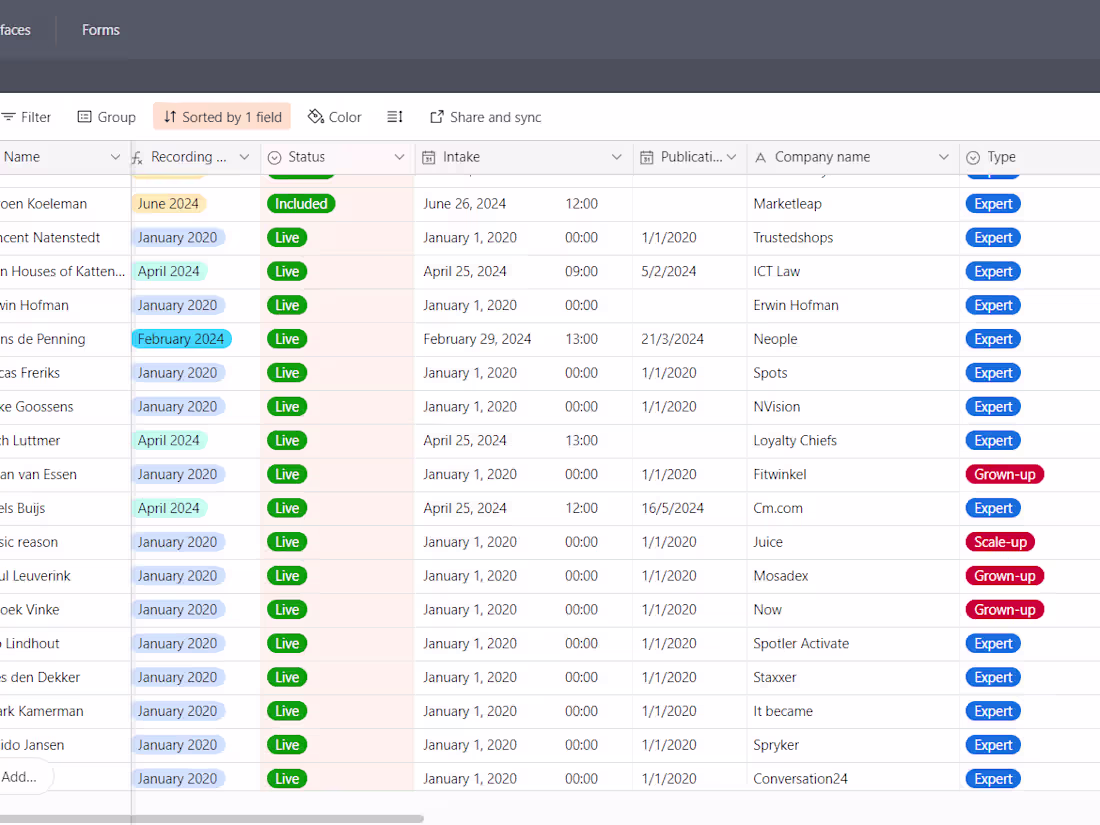The image size is (1100, 825).
Task: Click the Scale-up badge on the Juice row
Action: [1000, 541]
